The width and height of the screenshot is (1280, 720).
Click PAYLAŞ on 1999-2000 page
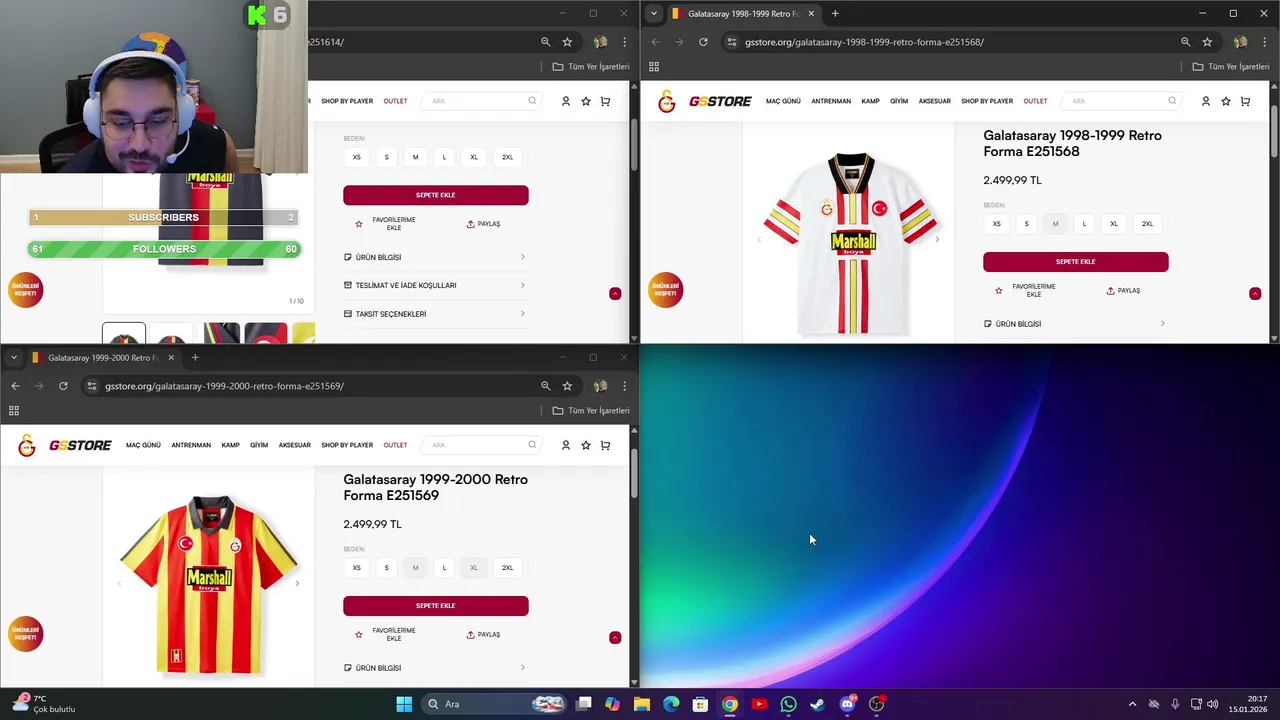pyautogui.click(x=483, y=635)
